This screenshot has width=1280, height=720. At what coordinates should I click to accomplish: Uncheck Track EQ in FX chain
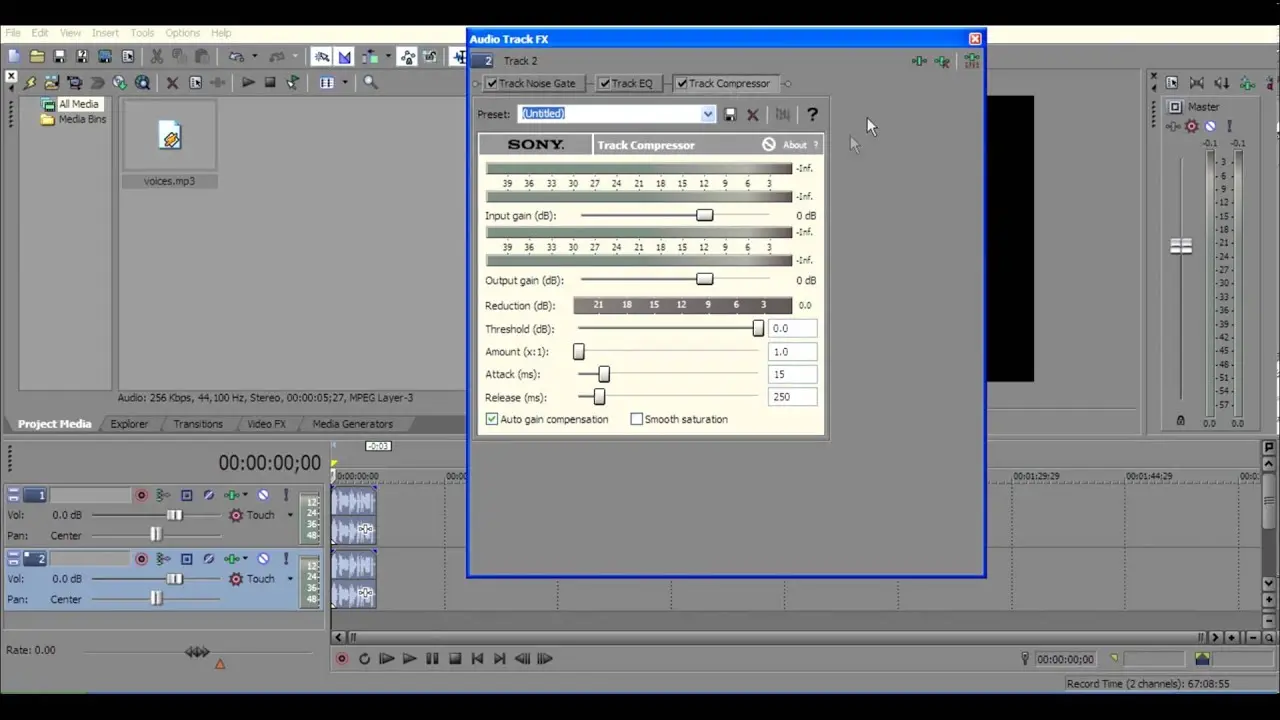tap(604, 84)
